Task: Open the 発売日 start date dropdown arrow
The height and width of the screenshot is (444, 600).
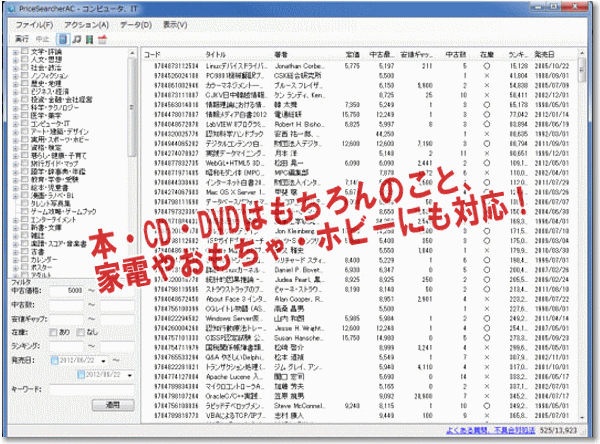Action: point(103,361)
